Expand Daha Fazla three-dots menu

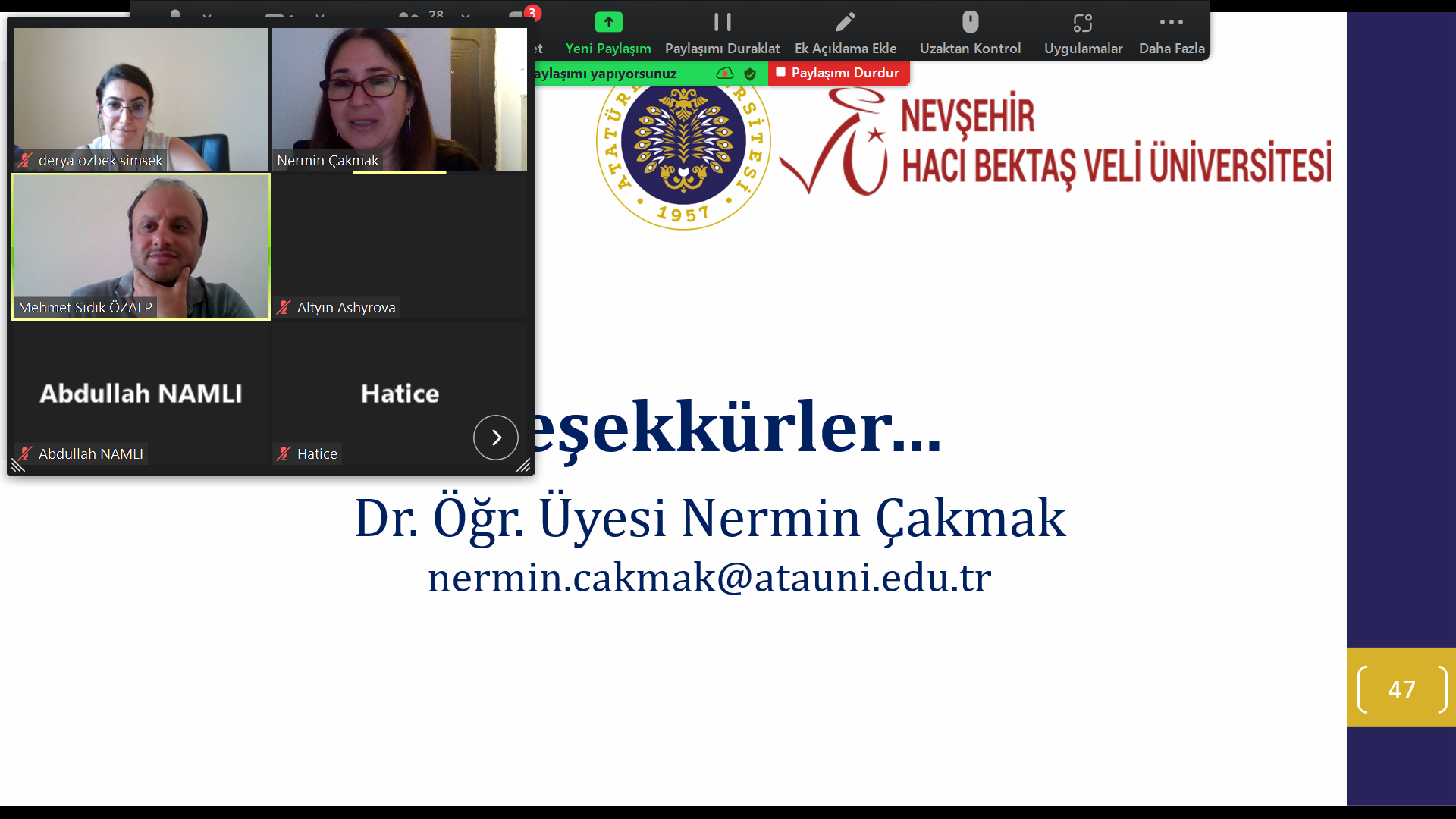point(1171,23)
